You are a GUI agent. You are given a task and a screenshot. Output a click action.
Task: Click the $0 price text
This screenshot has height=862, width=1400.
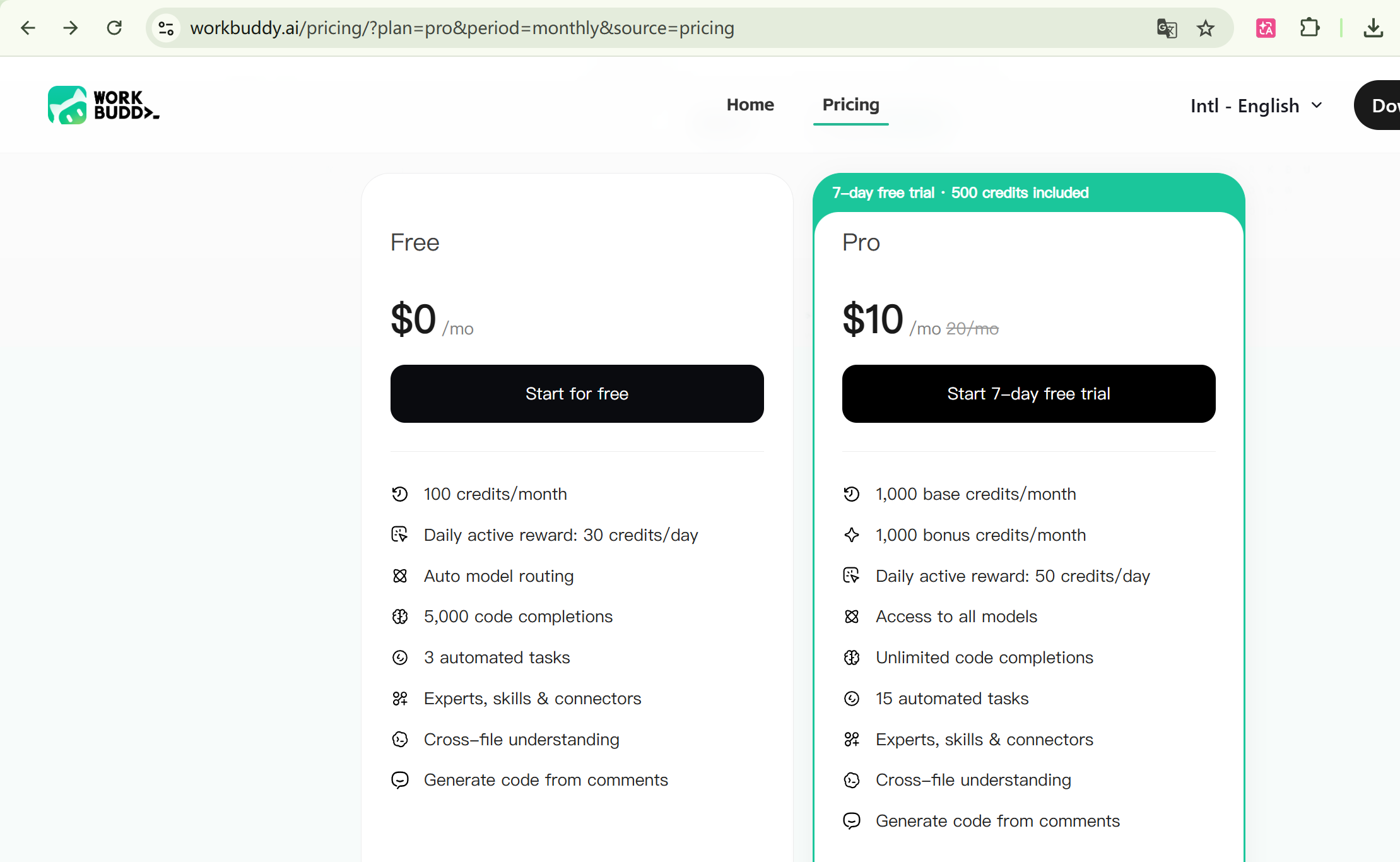click(413, 319)
